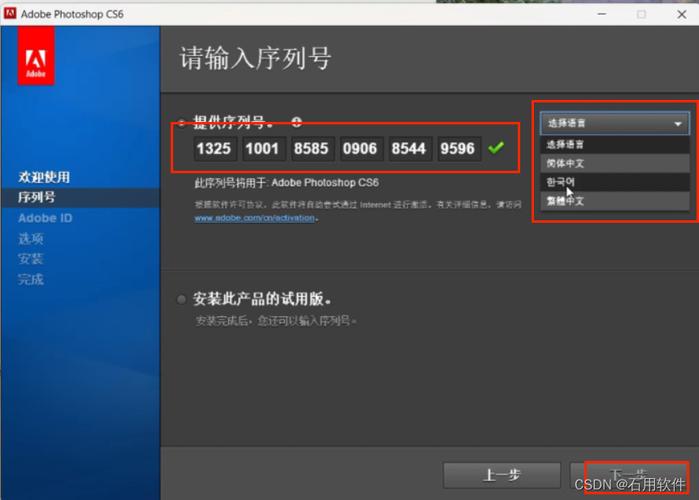The image size is (699, 500).
Task: Select the 安装此产品的试用版 radio button
Action: (181, 299)
